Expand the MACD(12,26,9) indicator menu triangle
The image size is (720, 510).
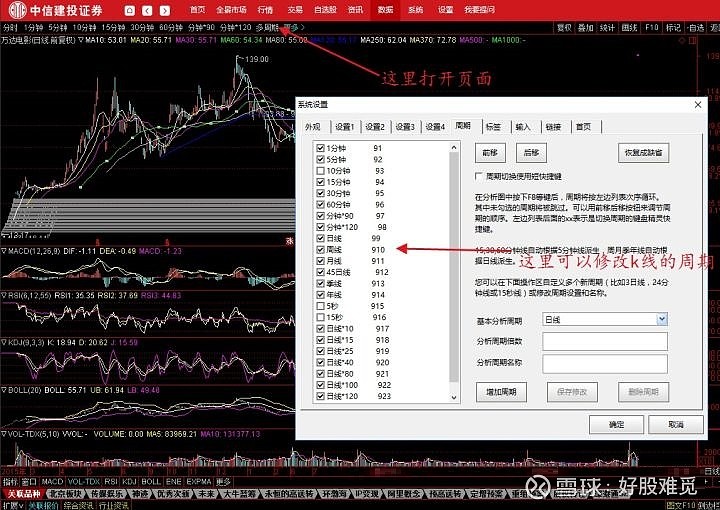point(4,251)
